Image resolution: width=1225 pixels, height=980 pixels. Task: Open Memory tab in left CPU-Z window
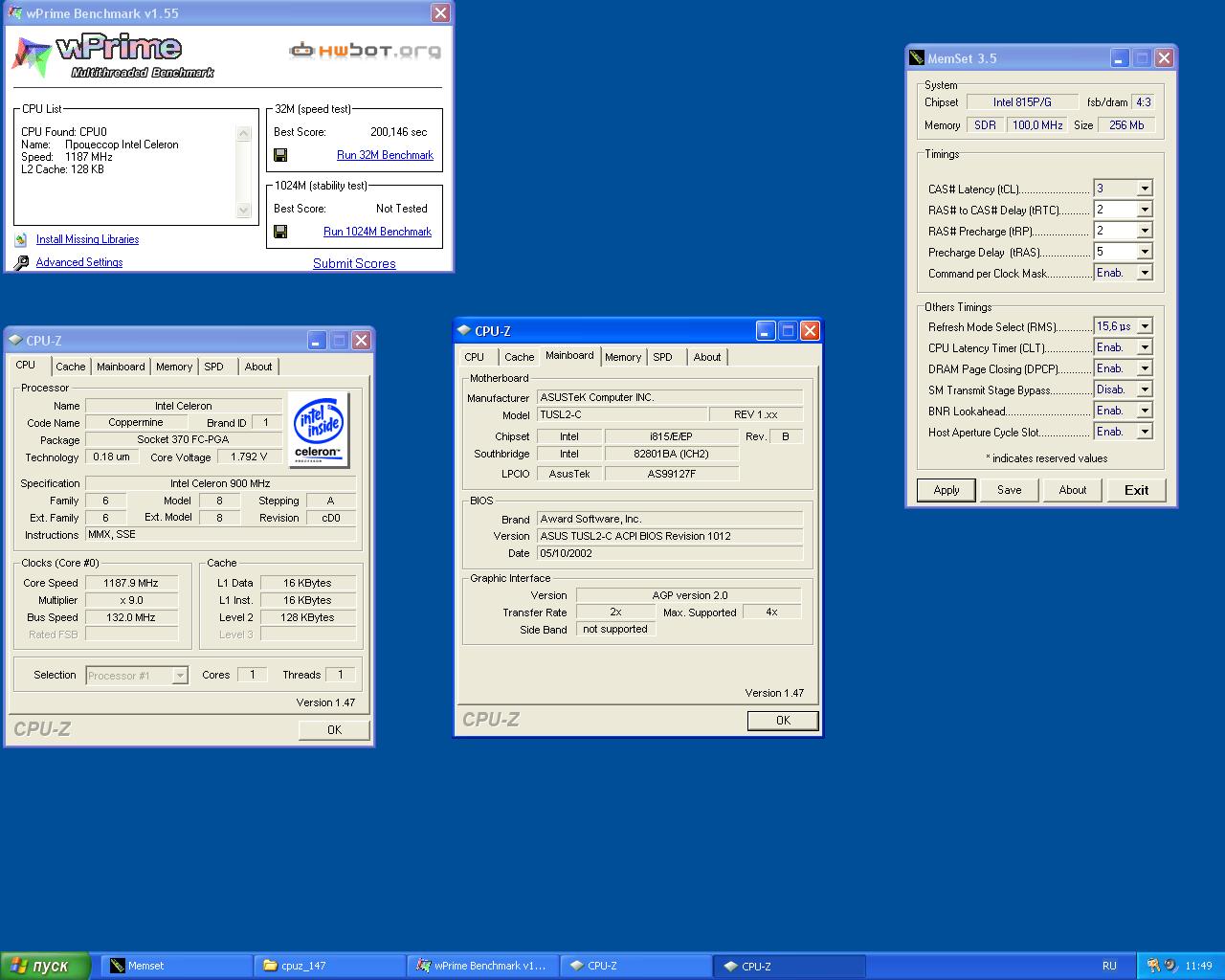tap(174, 367)
